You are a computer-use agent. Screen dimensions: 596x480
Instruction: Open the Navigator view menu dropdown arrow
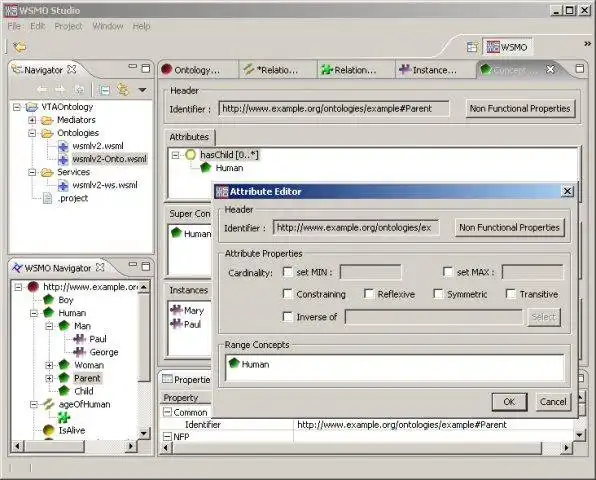(x=143, y=90)
